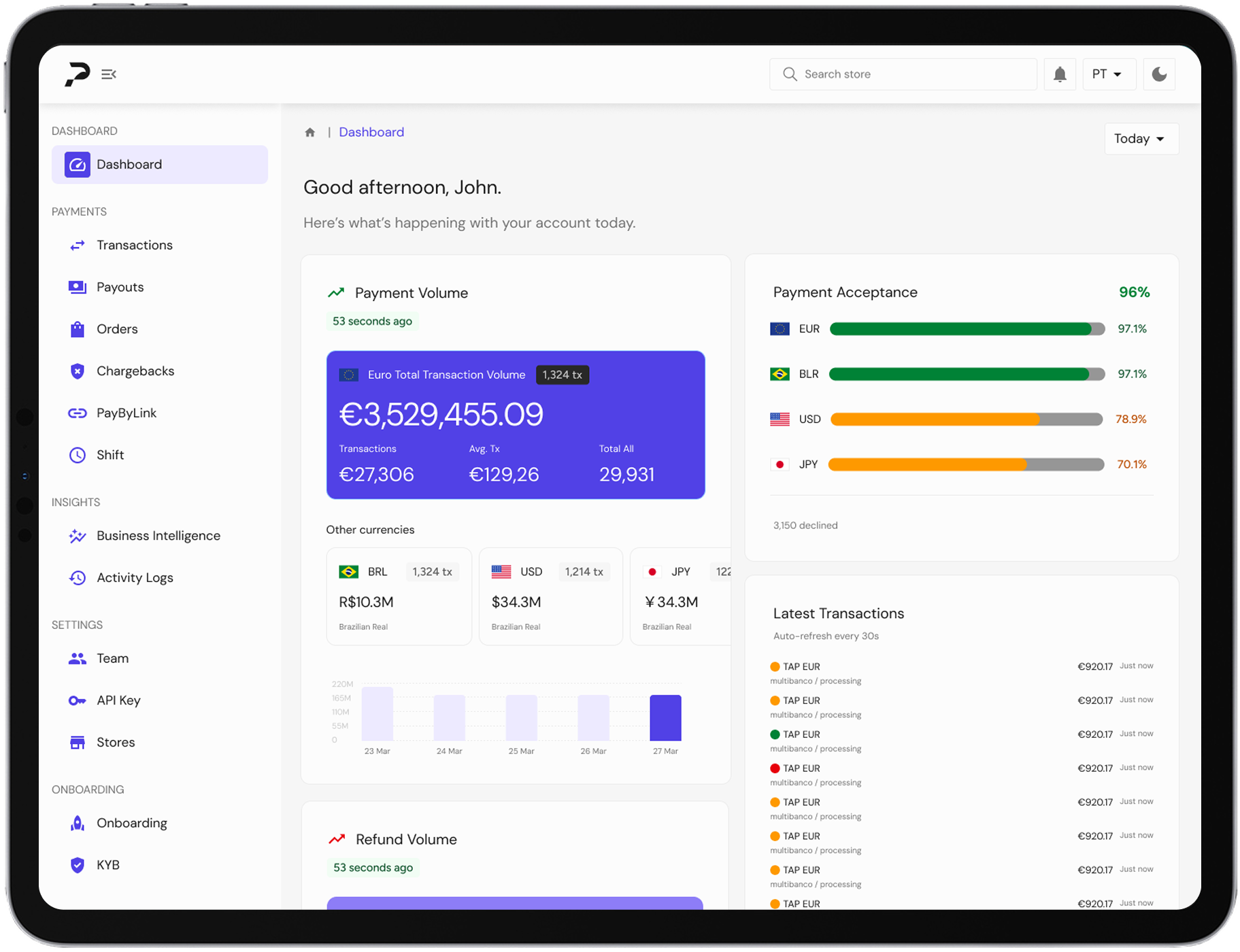Screen dimensions: 1240x952
Task: Click the API Key icon
Action: pos(77,700)
